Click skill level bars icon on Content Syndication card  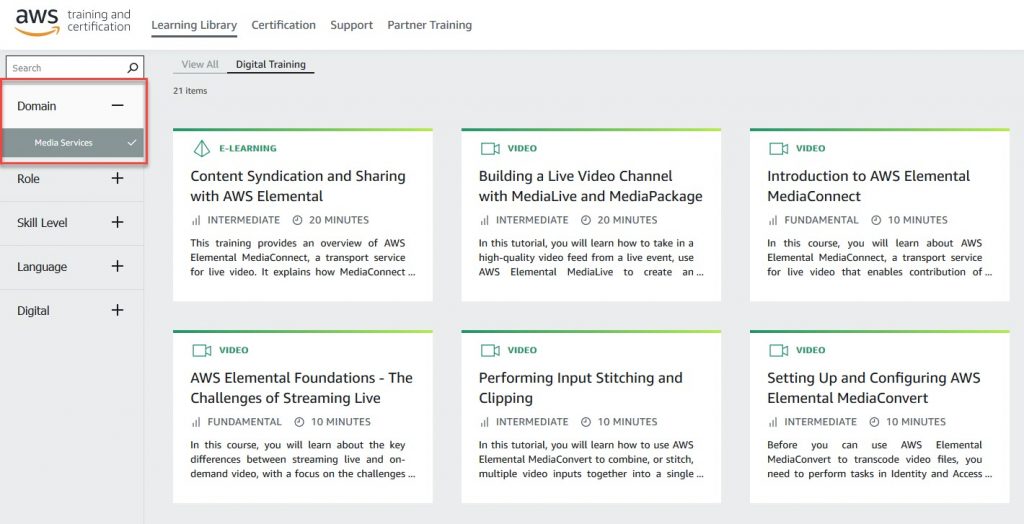click(196, 220)
